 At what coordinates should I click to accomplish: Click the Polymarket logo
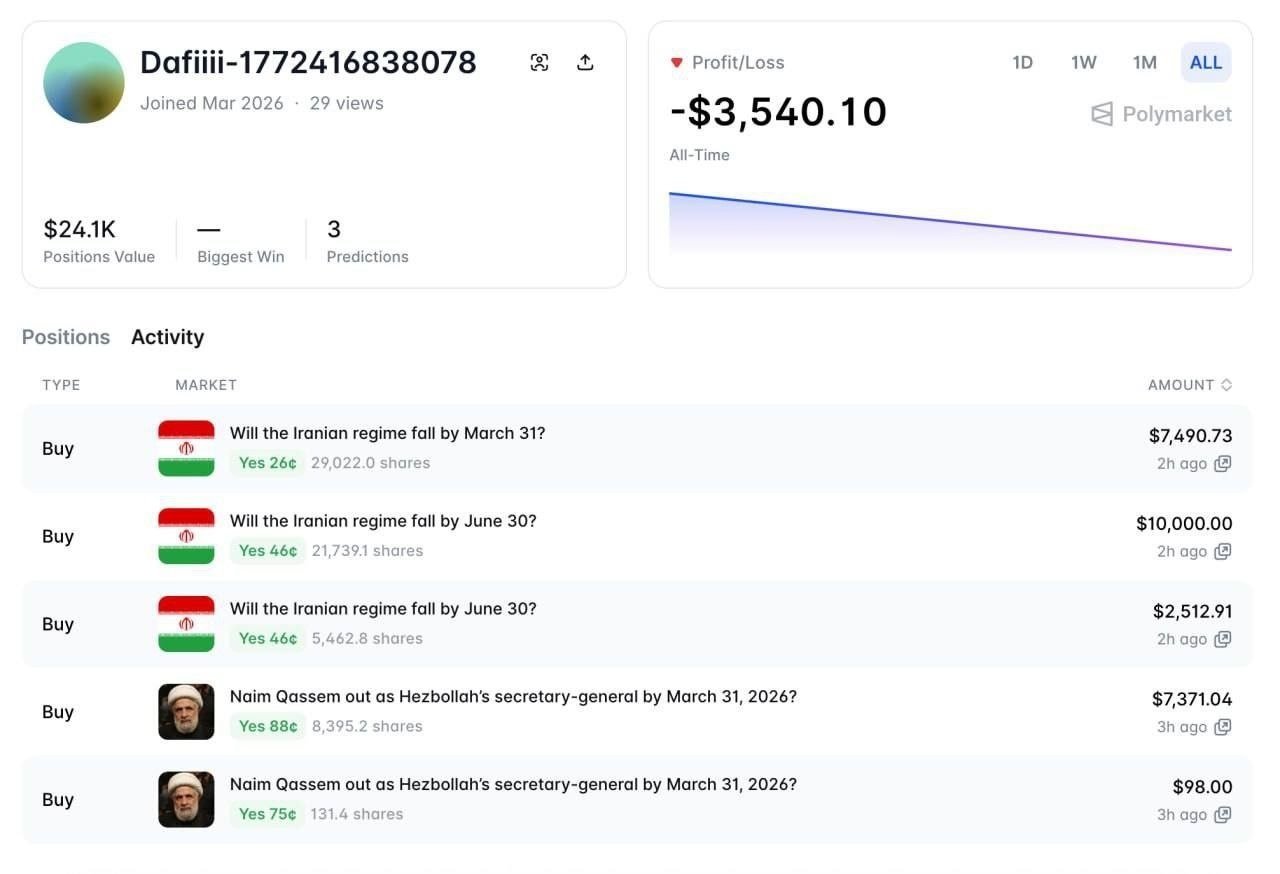pyautogui.click(x=1161, y=114)
